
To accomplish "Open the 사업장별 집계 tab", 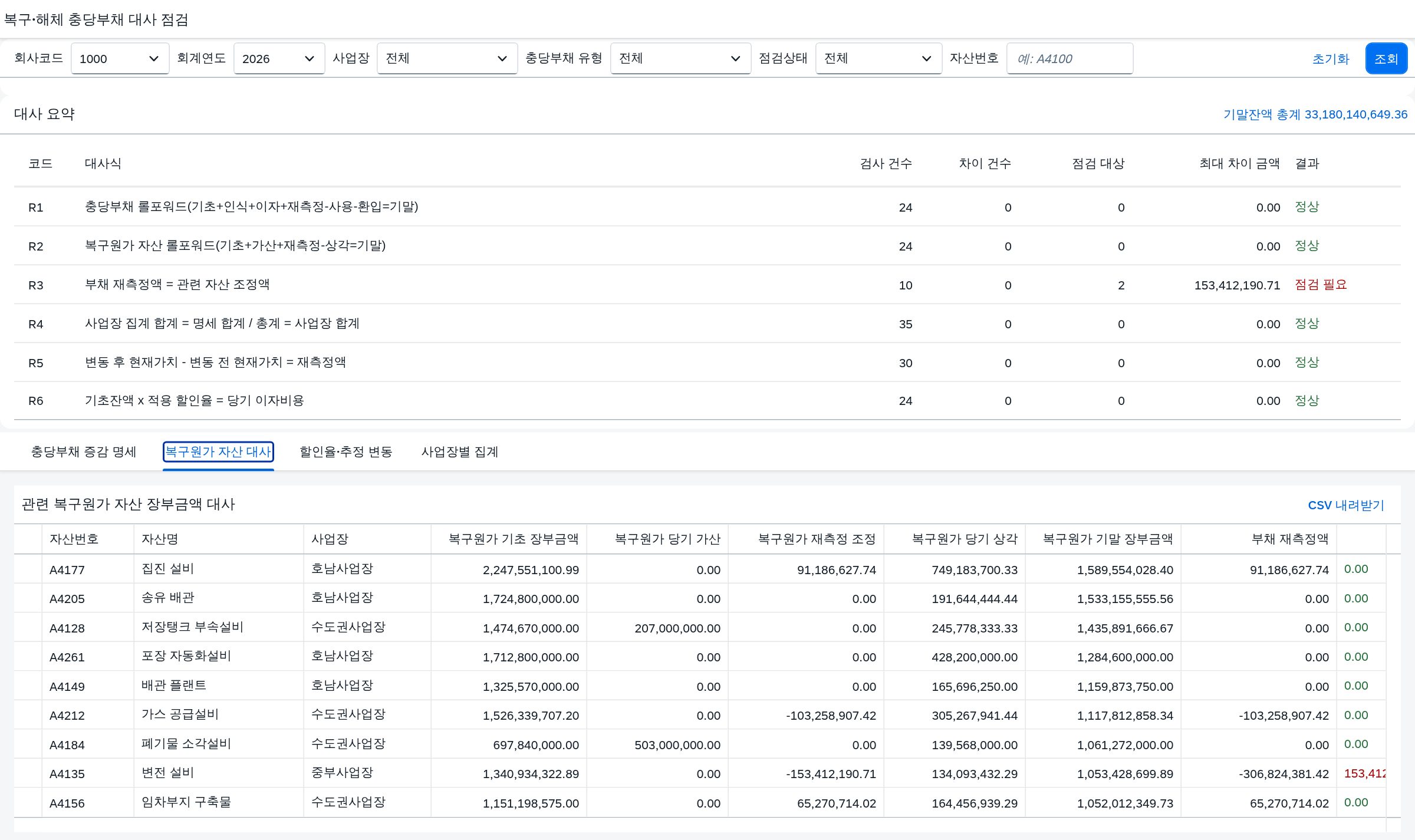I will coord(460,452).
